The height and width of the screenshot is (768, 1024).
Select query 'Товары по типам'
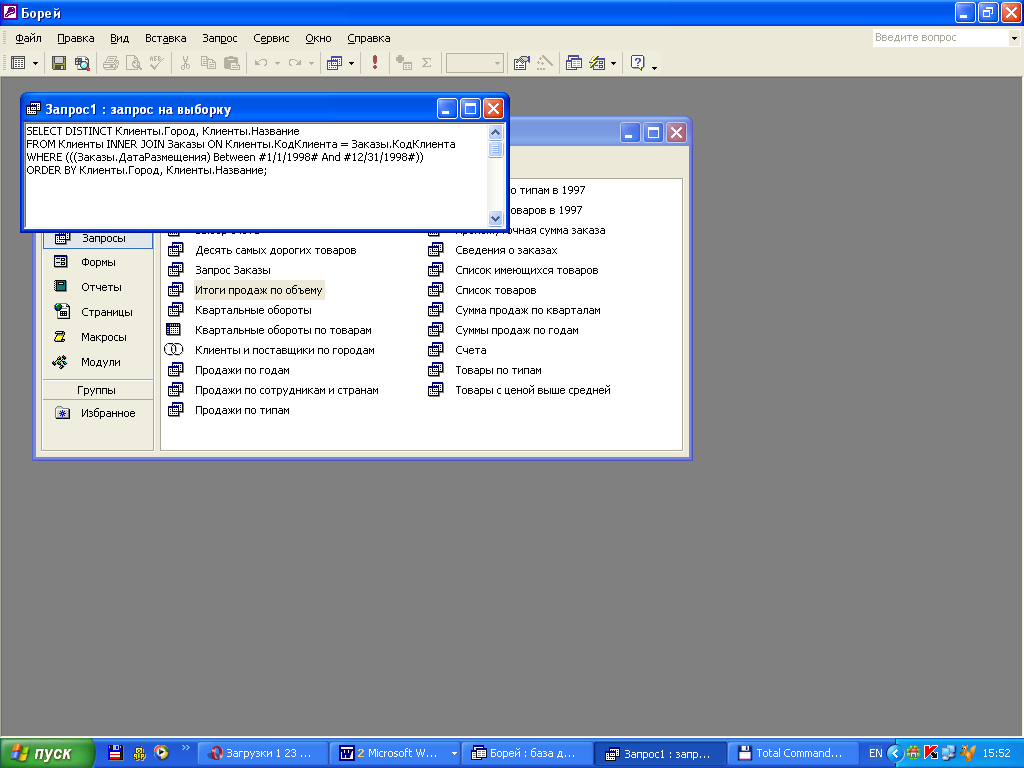click(498, 370)
